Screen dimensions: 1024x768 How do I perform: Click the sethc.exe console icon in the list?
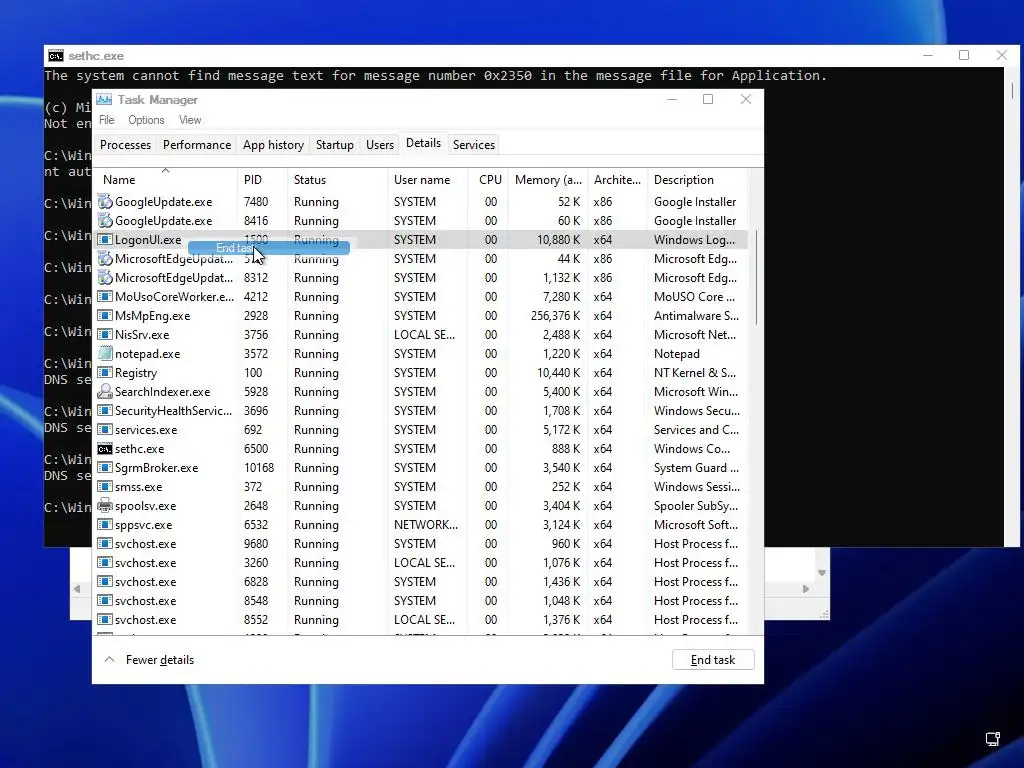pos(104,449)
